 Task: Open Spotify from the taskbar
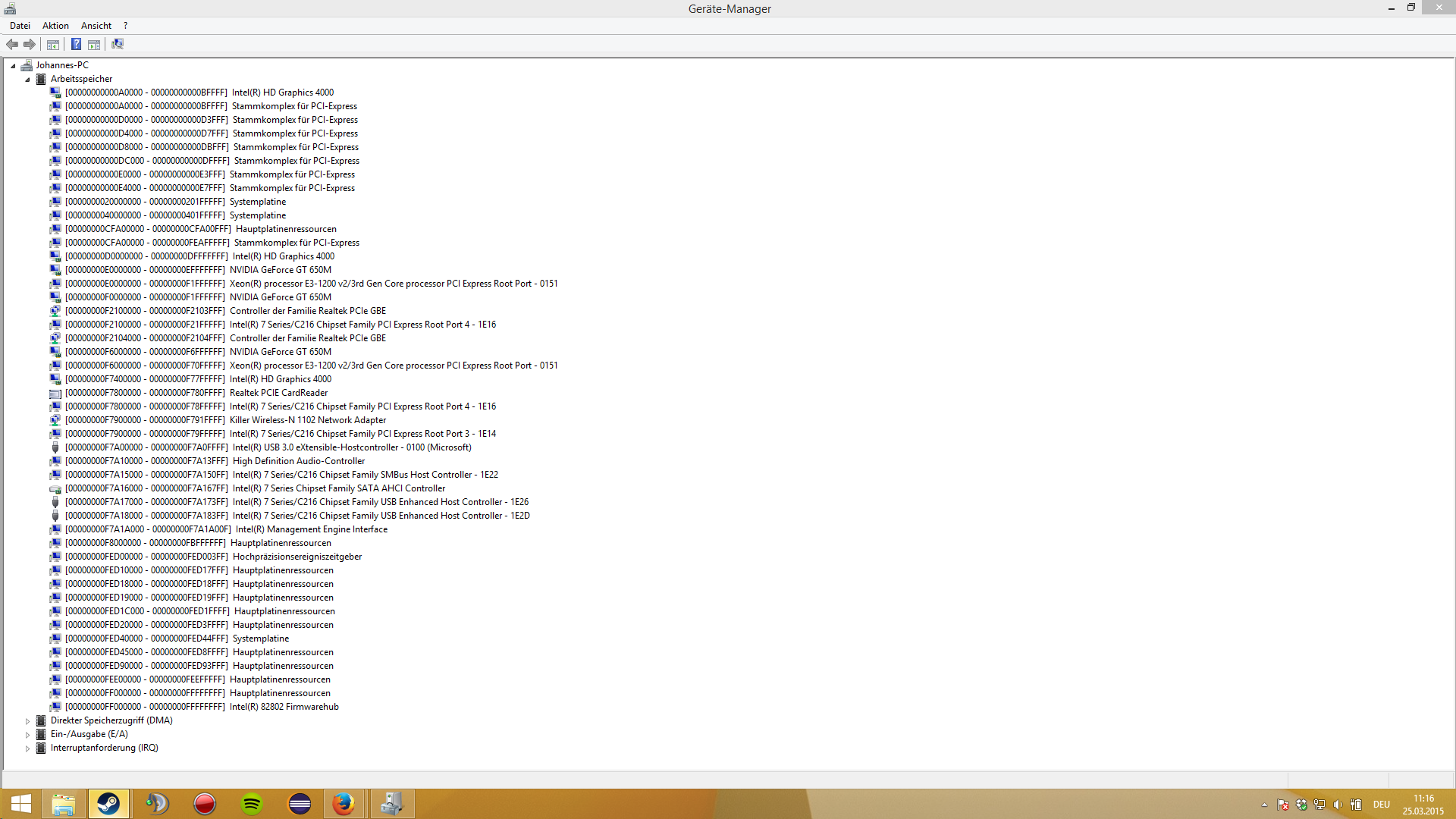click(252, 803)
